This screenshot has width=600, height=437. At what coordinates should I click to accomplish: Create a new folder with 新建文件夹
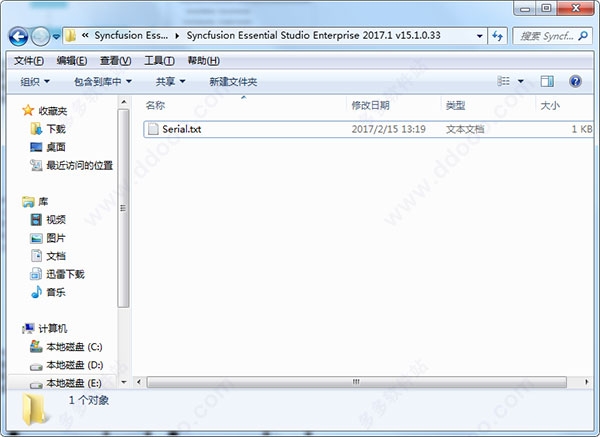point(233,82)
